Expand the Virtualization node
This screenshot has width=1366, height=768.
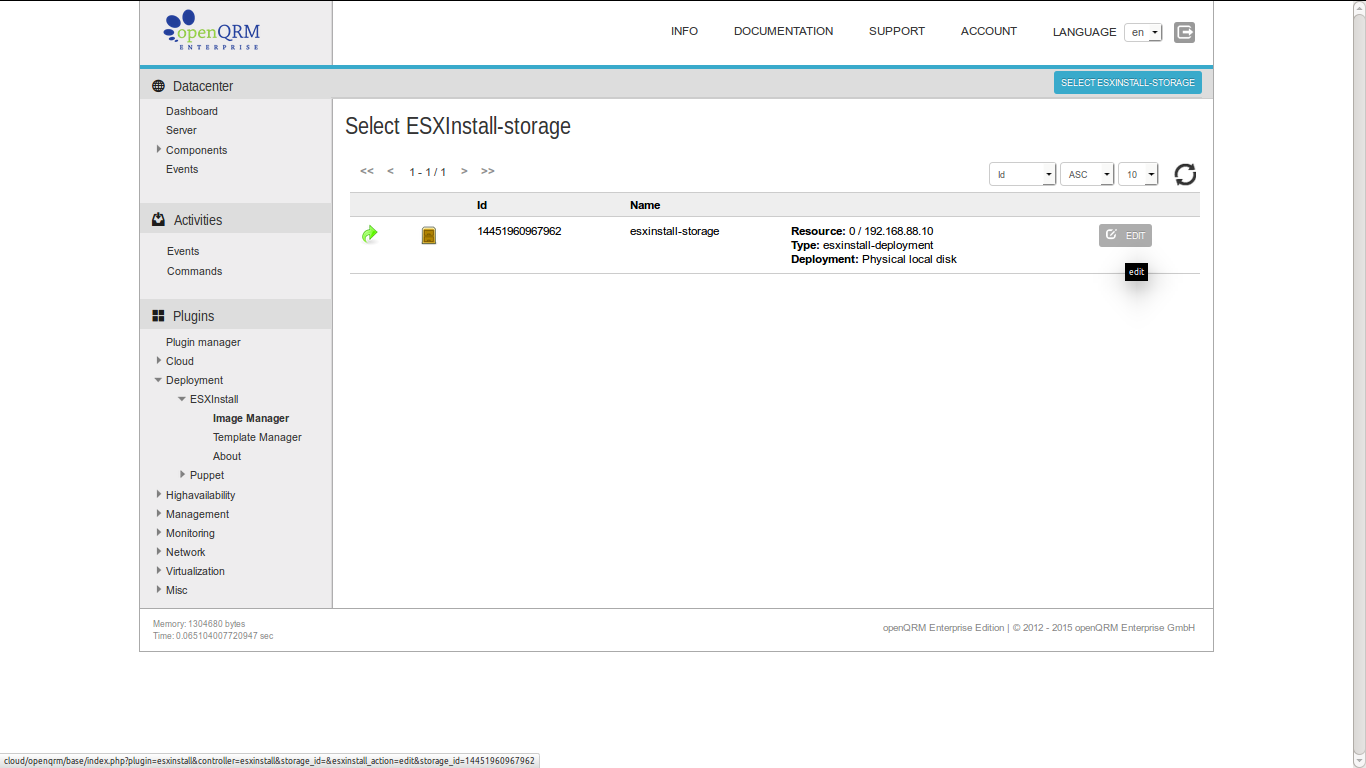coord(159,570)
